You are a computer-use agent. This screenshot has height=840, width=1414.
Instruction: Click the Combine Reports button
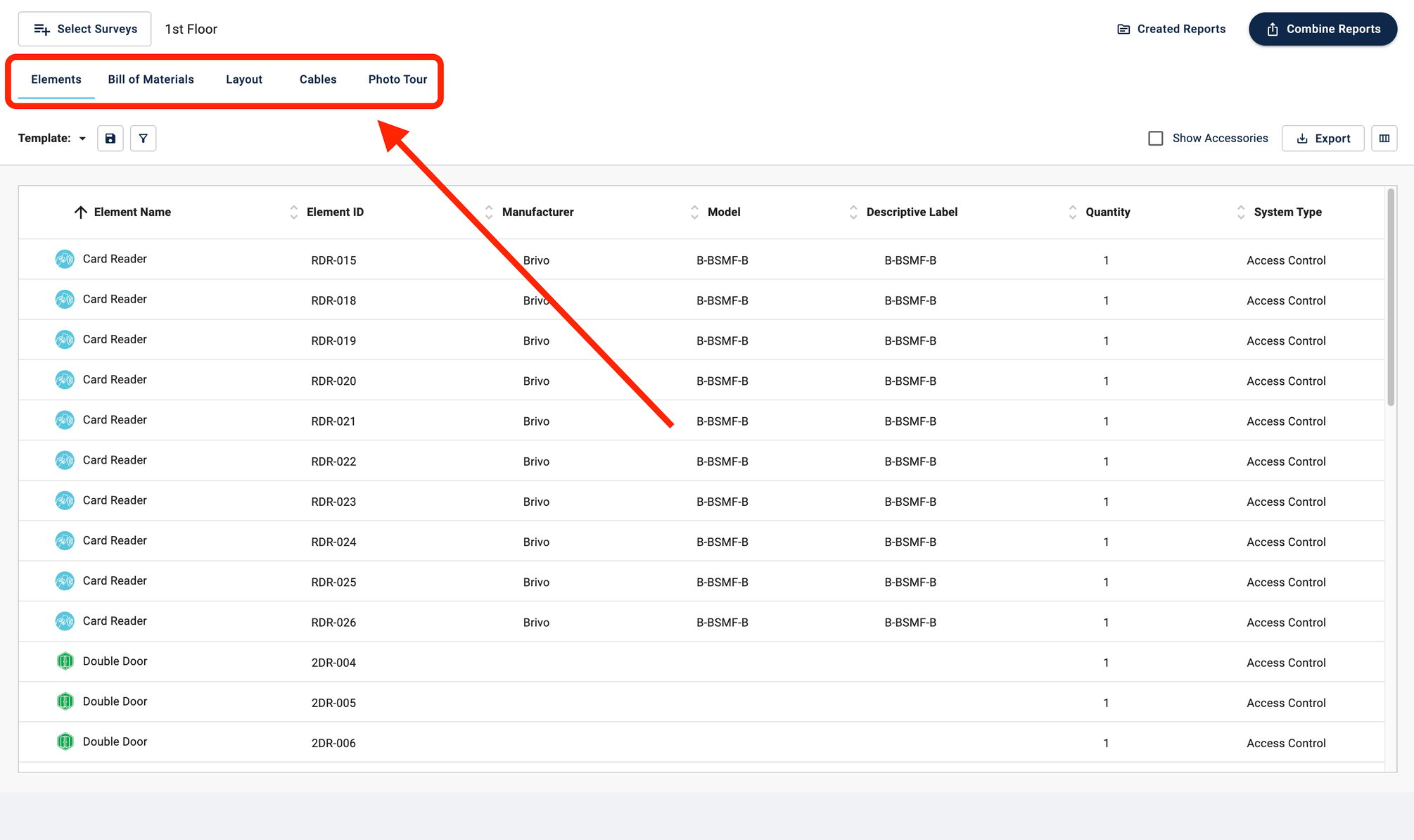tap(1323, 29)
